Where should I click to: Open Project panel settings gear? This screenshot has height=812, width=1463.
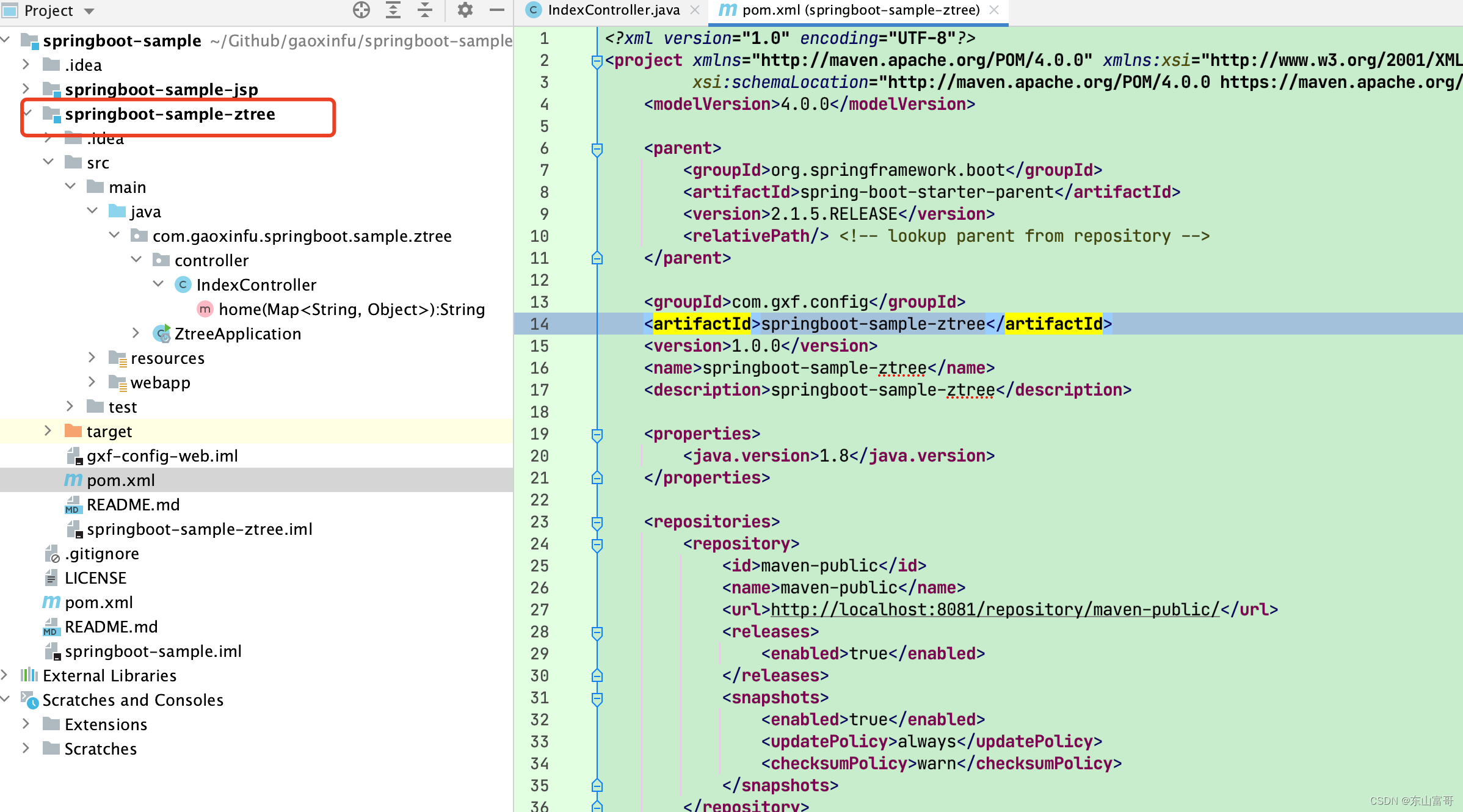click(465, 10)
